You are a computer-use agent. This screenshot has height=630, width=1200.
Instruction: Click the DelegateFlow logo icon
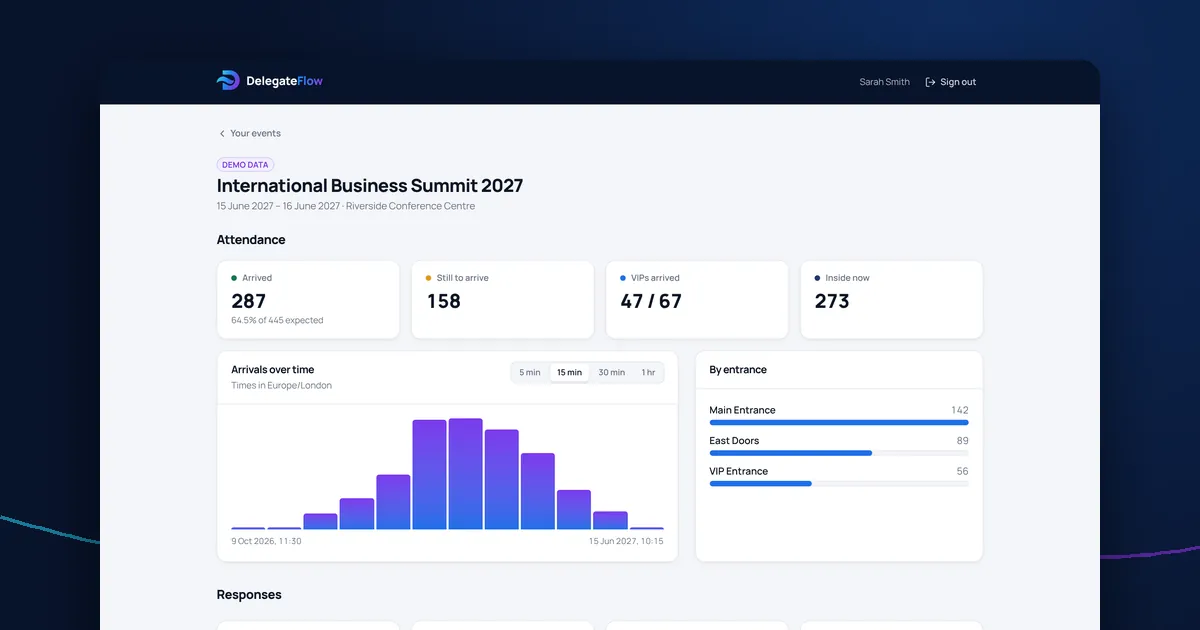(228, 81)
